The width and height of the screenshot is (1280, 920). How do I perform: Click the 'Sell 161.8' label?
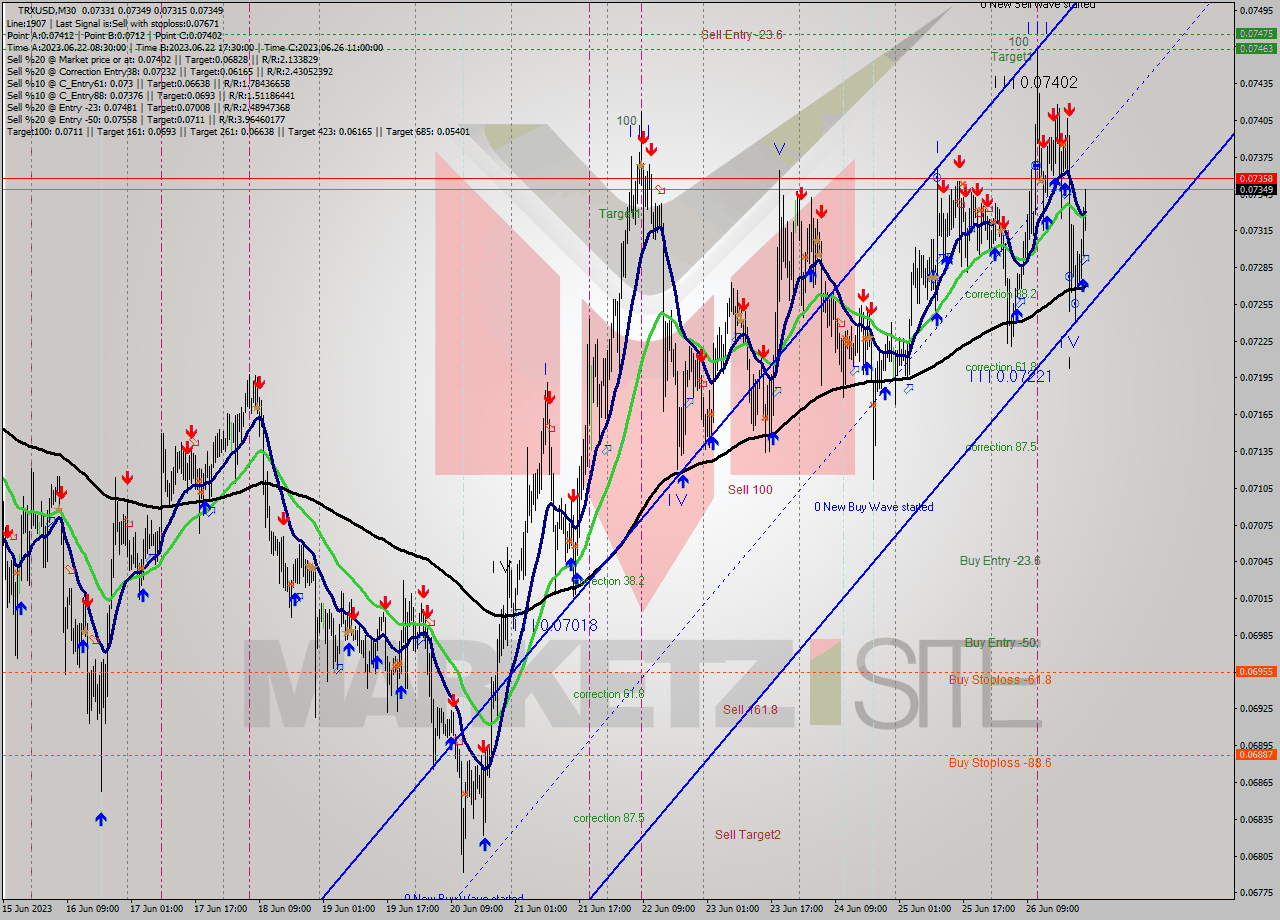750,709
